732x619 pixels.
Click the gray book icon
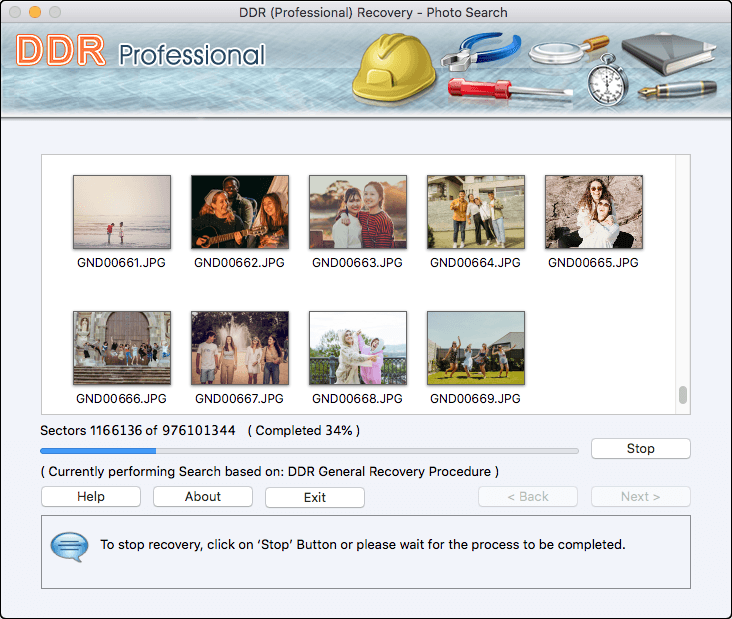(669, 54)
